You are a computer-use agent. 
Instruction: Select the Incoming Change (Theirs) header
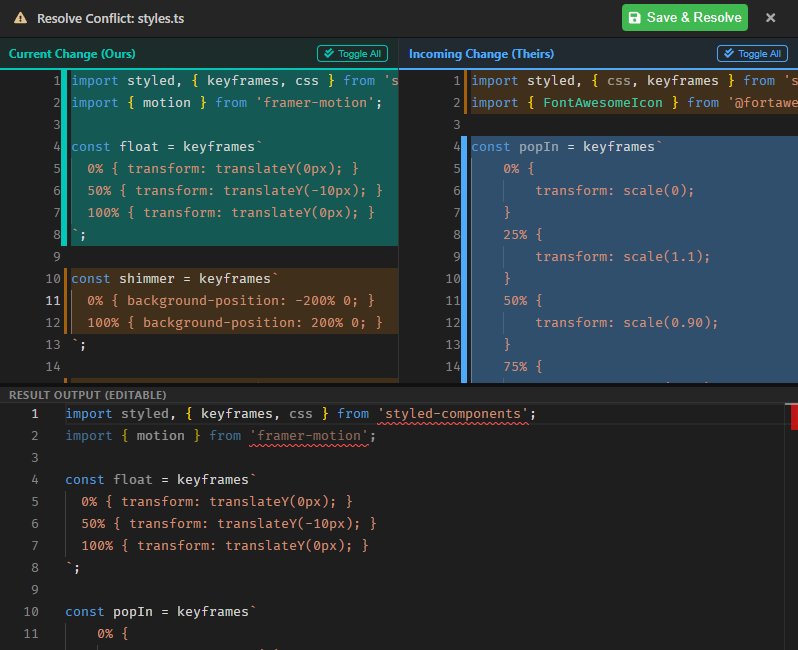point(481,54)
